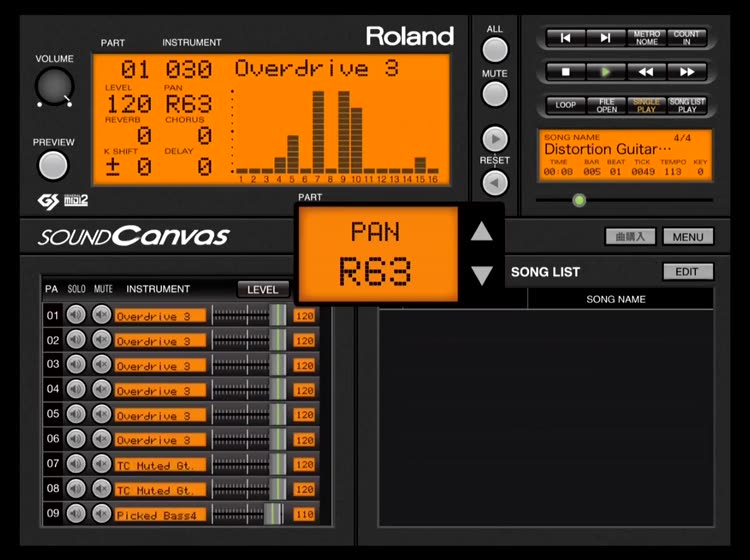Viewport: 750px width, 560px height.
Task: Click the PAN R63 value in main display
Action: pyautogui.click(x=188, y=104)
